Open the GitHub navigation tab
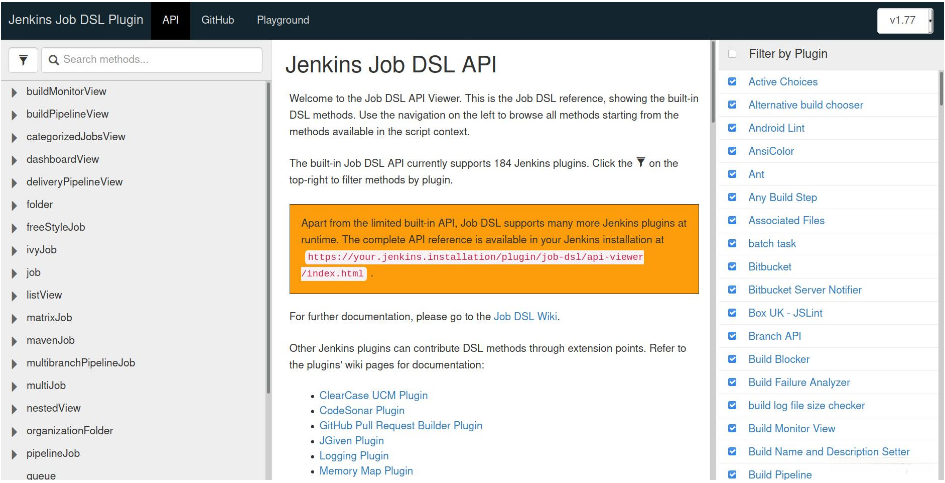 [x=217, y=20]
